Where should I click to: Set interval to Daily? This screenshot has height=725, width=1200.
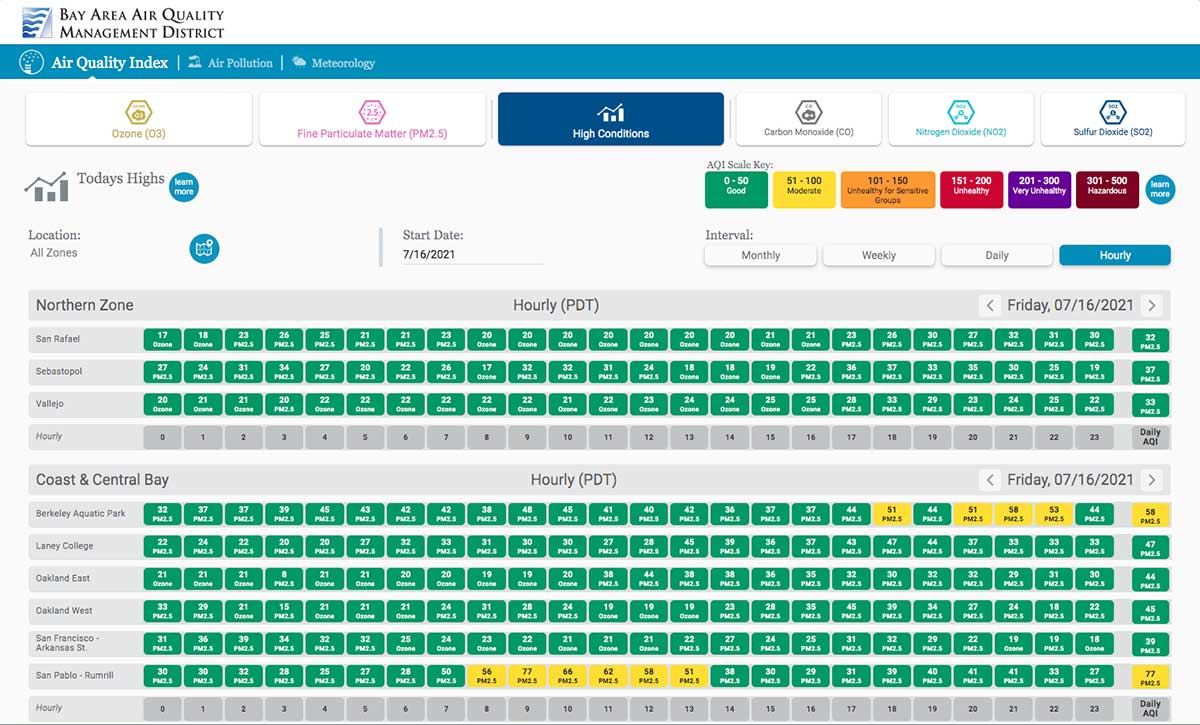click(x=997, y=255)
